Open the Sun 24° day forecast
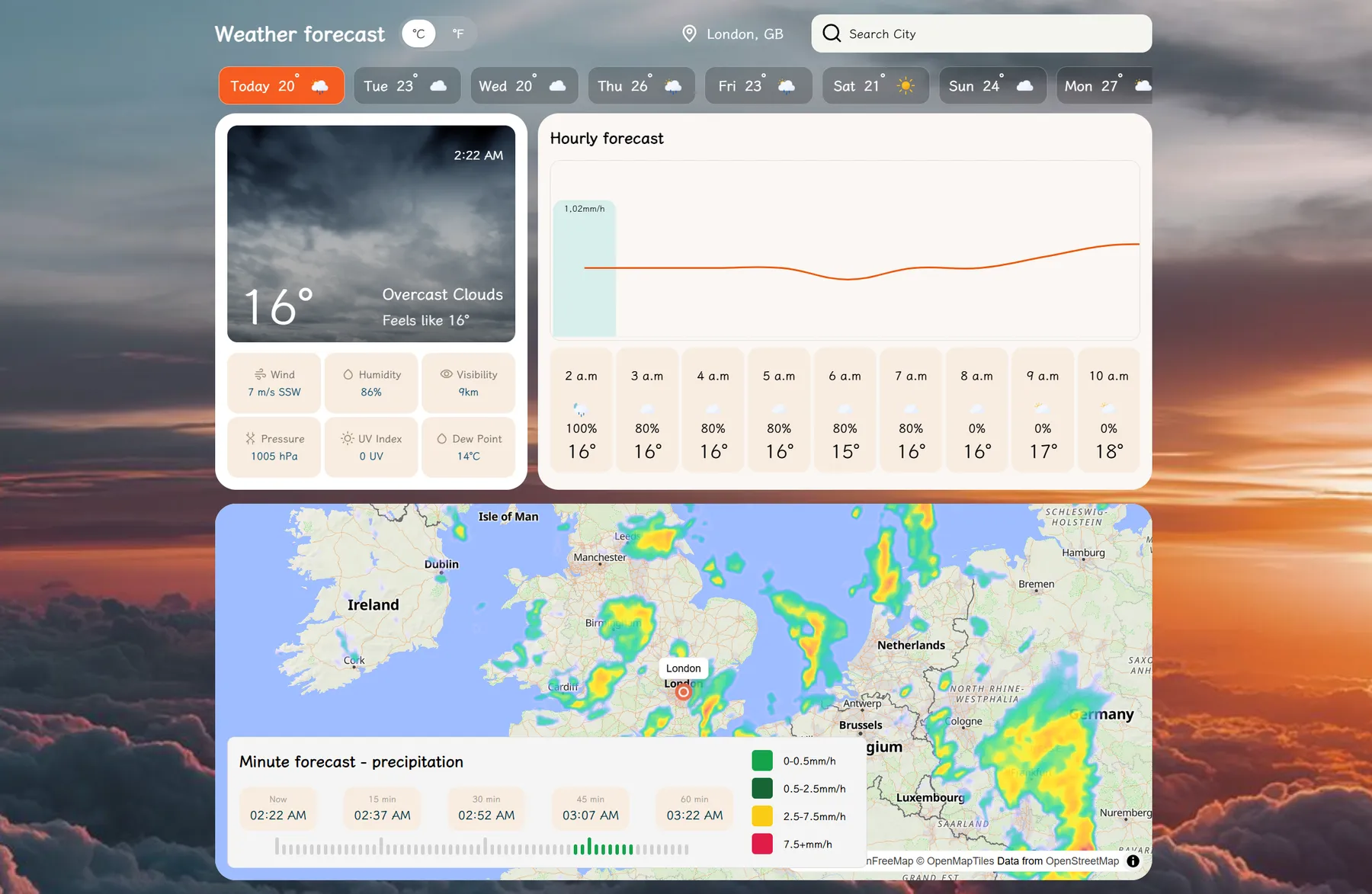1372x894 pixels. pos(992,85)
